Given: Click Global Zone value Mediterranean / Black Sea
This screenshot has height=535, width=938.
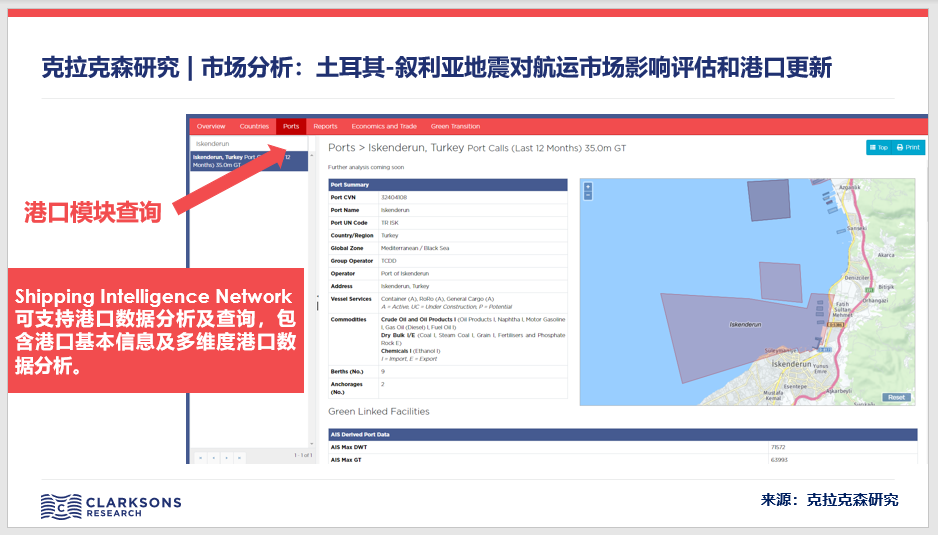Looking at the screenshot, I should click(x=415, y=248).
